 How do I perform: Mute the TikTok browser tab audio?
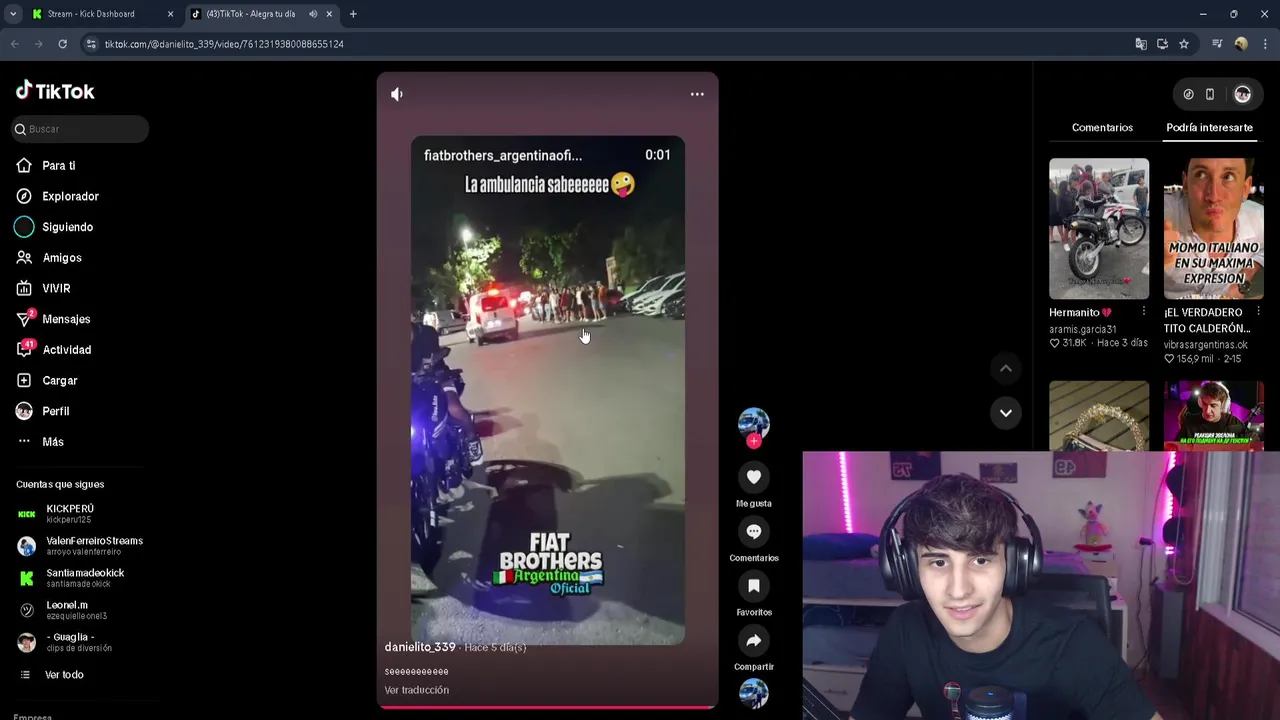(313, 14)
